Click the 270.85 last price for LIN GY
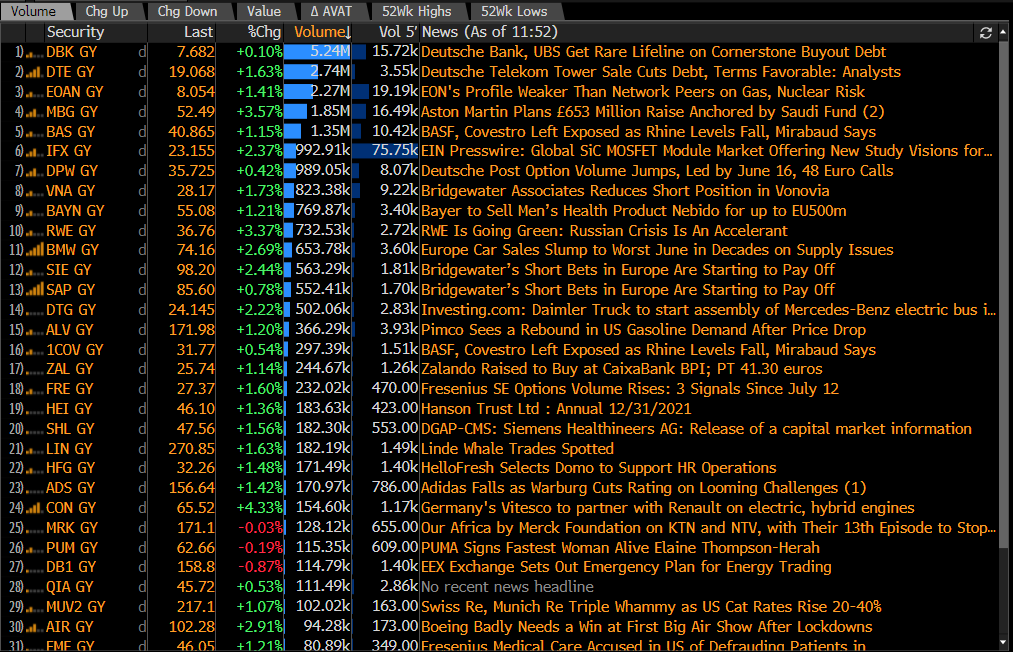Viewport: 1013px width, 652px height. point(192,449)
